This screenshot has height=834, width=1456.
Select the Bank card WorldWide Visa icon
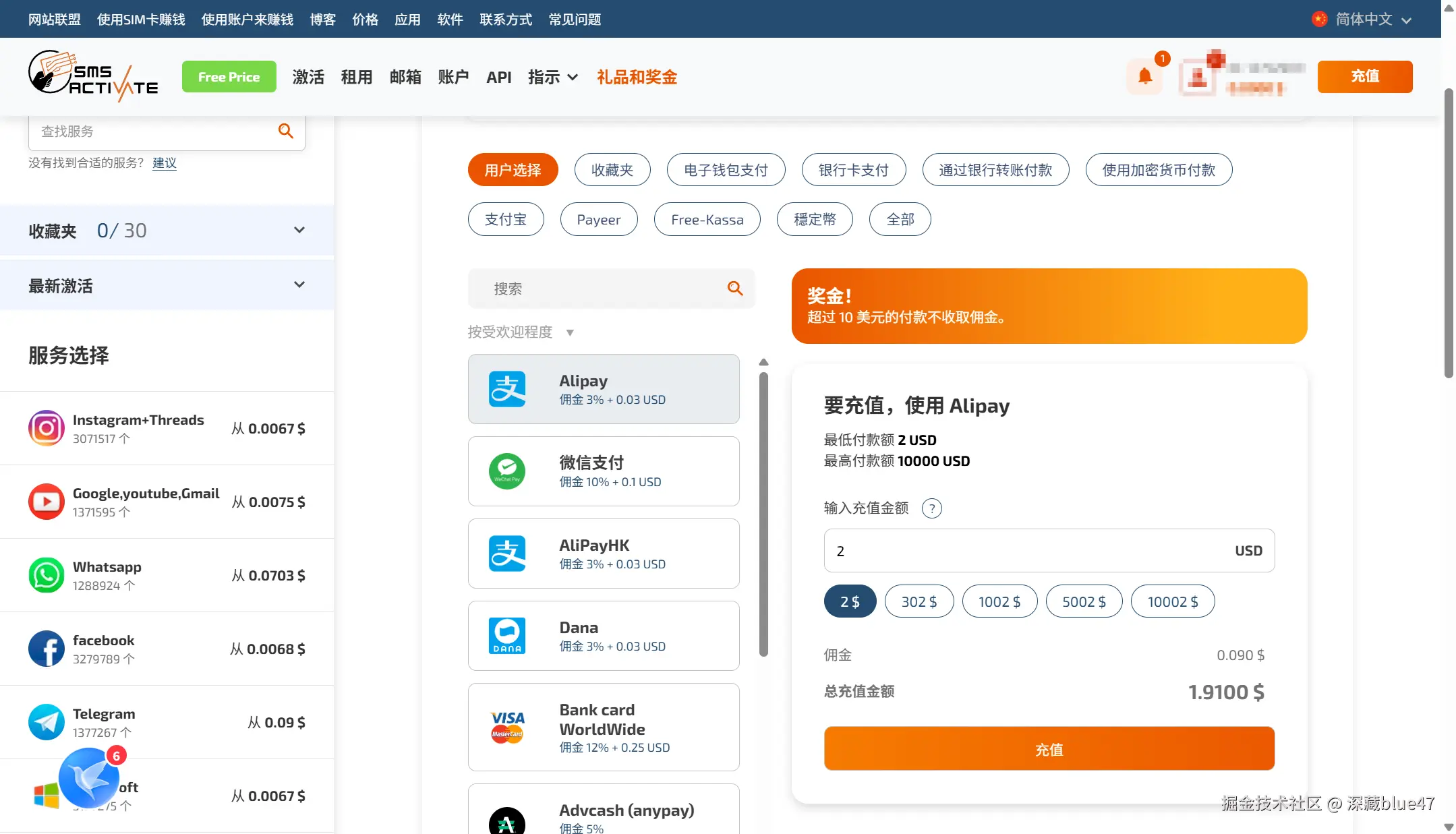pos(507,727)
